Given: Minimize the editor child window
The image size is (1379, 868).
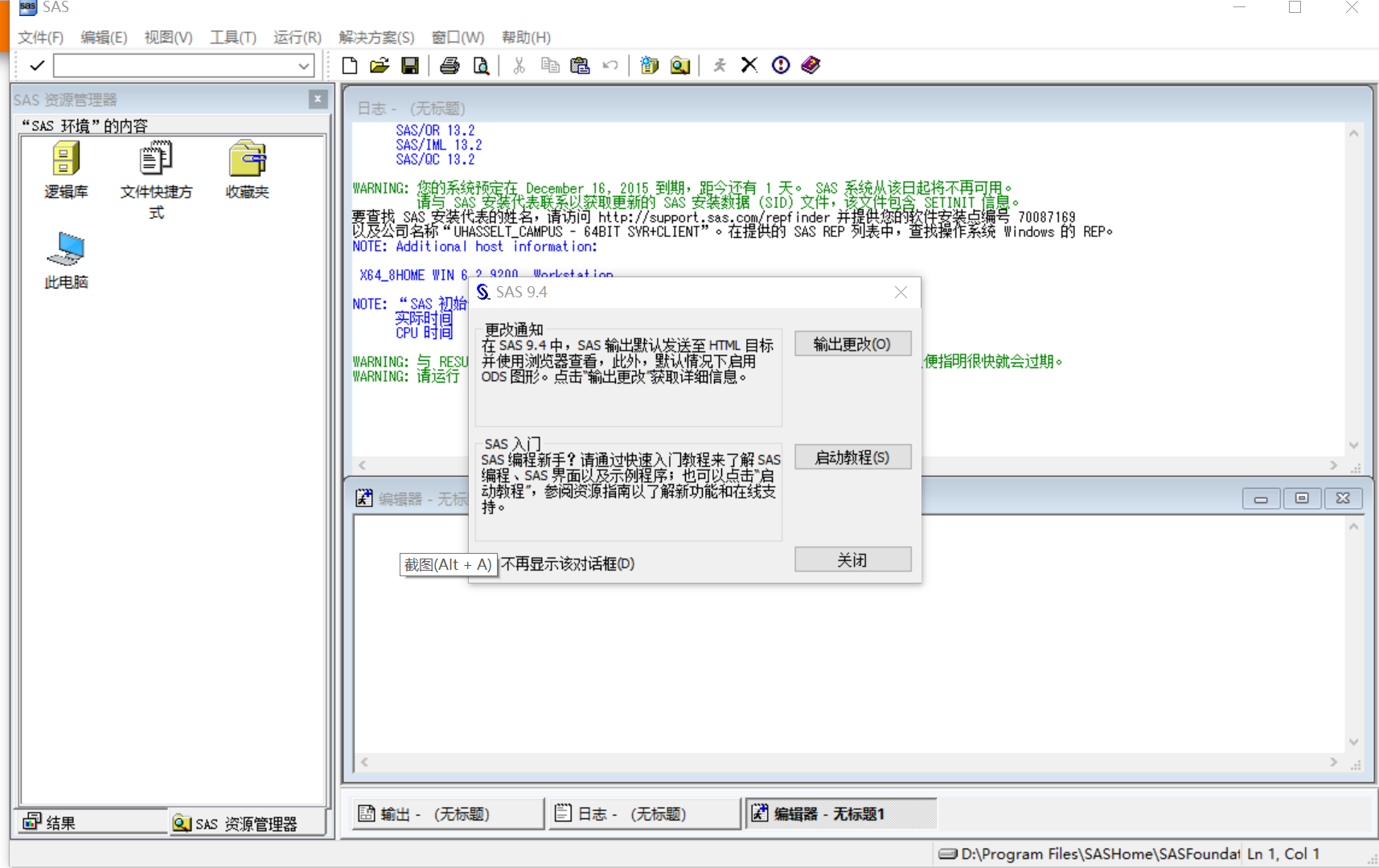Looking at the screenshot, I should click(1261, 498).
